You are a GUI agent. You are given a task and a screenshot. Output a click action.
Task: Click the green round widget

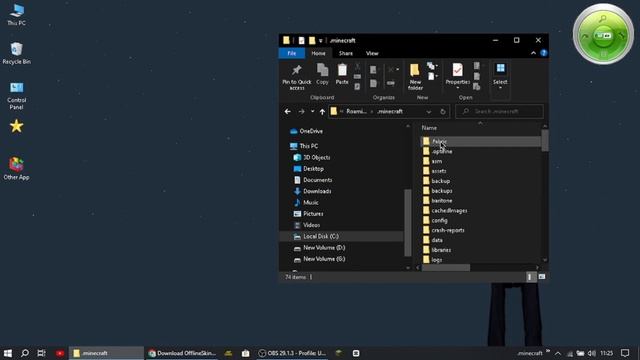tap(603, 34)
